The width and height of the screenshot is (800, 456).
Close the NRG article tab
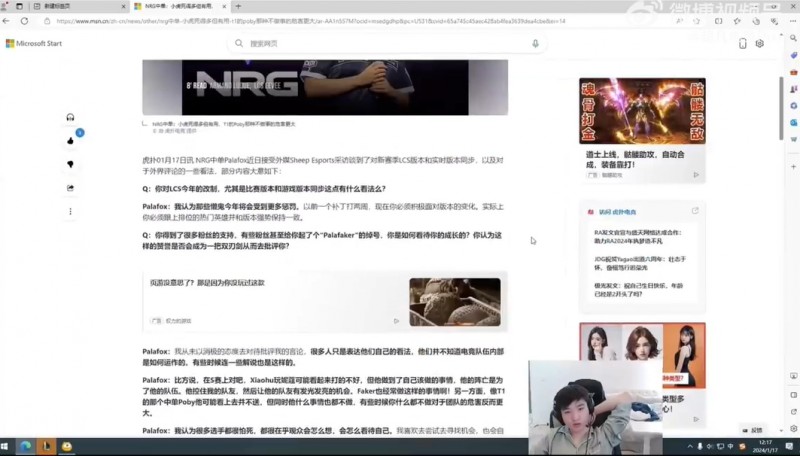point(223,7)
